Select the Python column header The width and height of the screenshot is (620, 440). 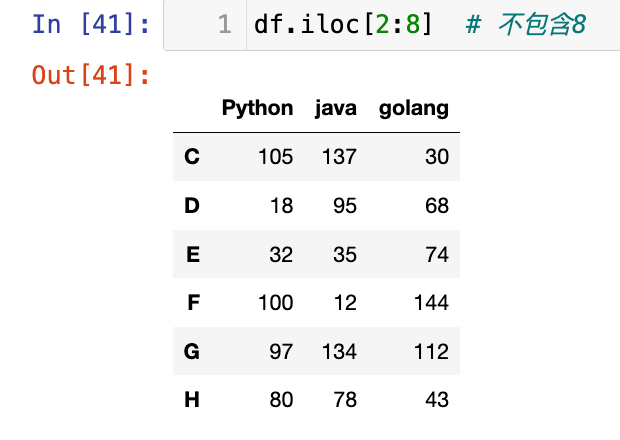pyautogui.click(x=257, y=108)
